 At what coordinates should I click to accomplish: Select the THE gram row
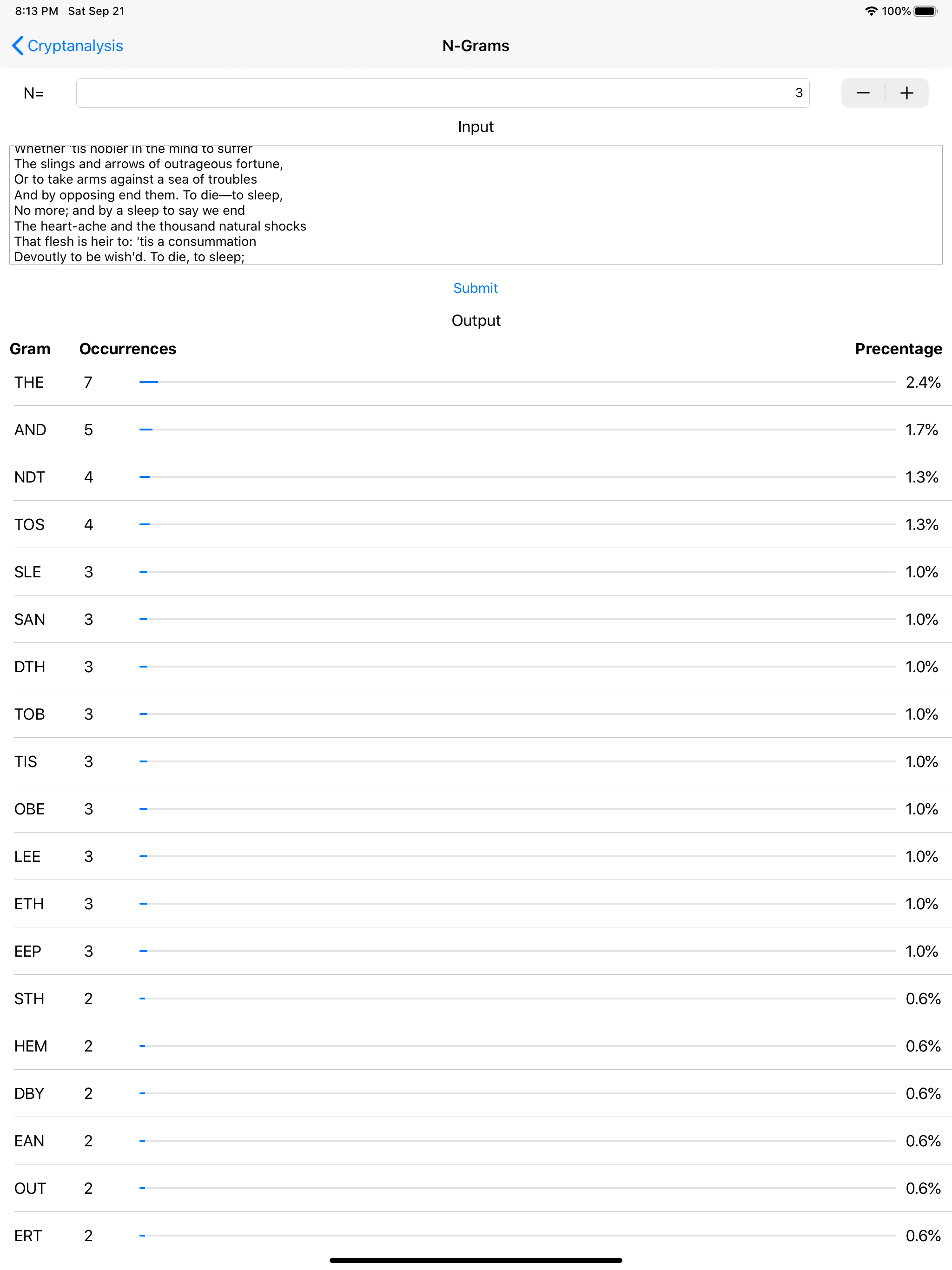click(x=476, y=383)
